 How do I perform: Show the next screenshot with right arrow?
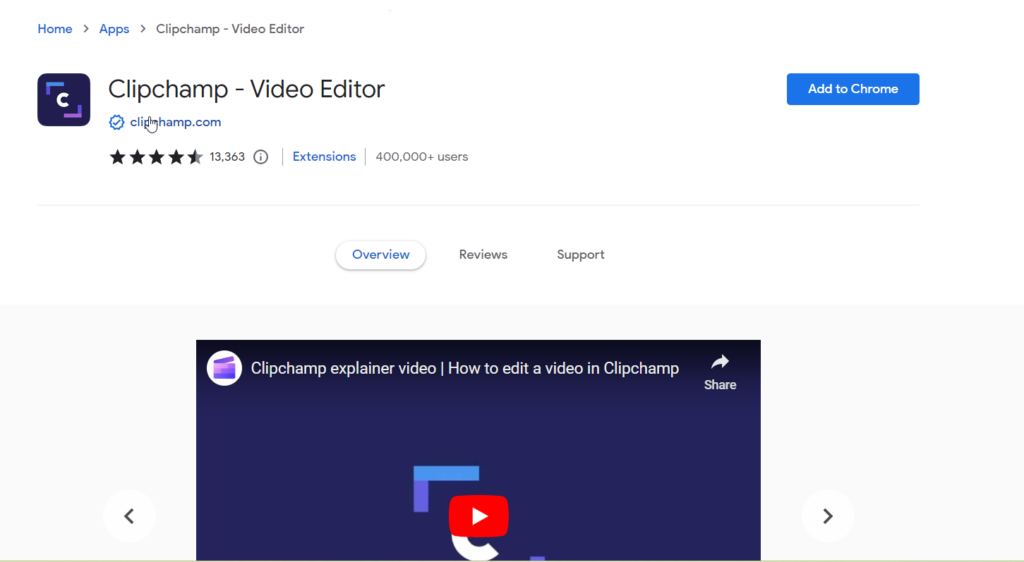[x=827, y=516]
